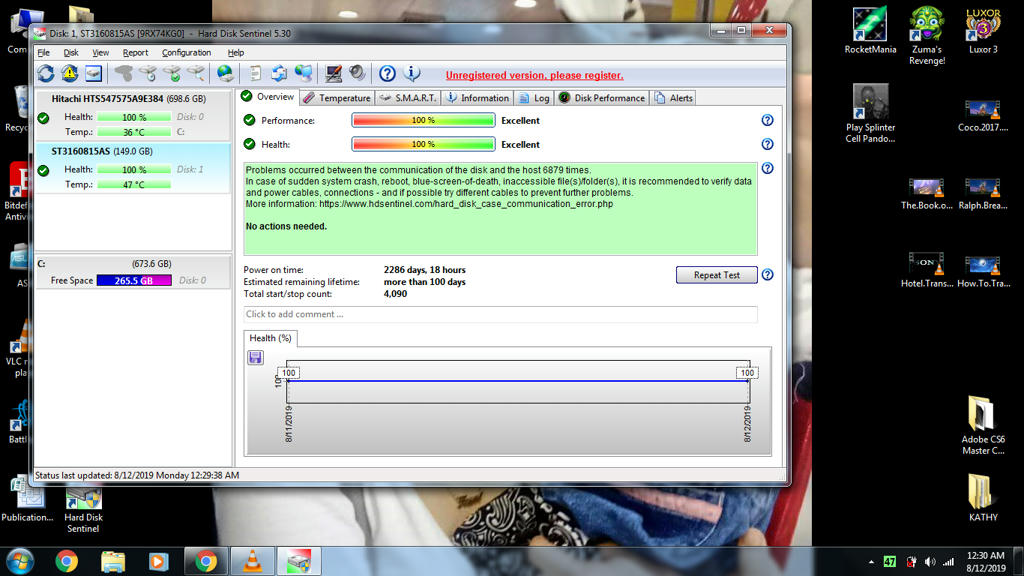Click the report document toolbar icon
Image resolution: width=1024 pixels, height=576 pixels.
coord(255,73)
